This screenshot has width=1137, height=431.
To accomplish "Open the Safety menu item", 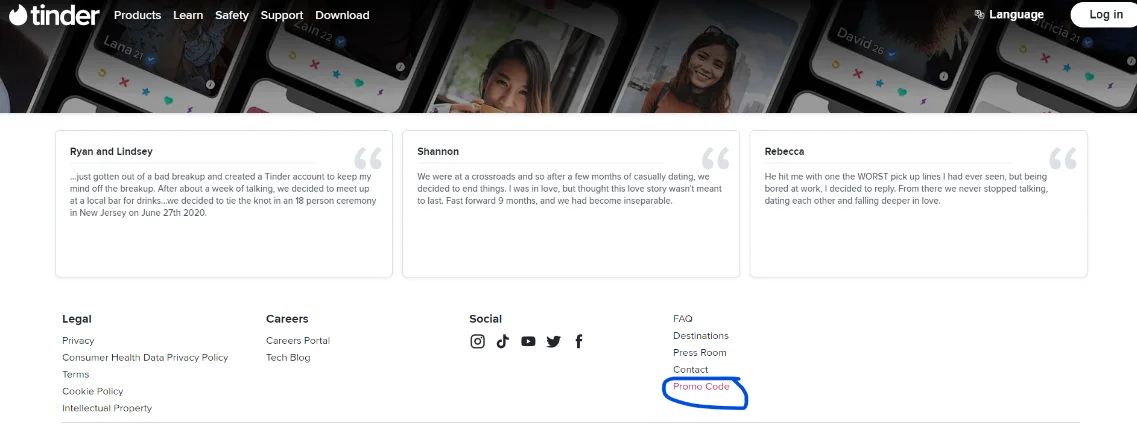I will click(x=232, y=15).
